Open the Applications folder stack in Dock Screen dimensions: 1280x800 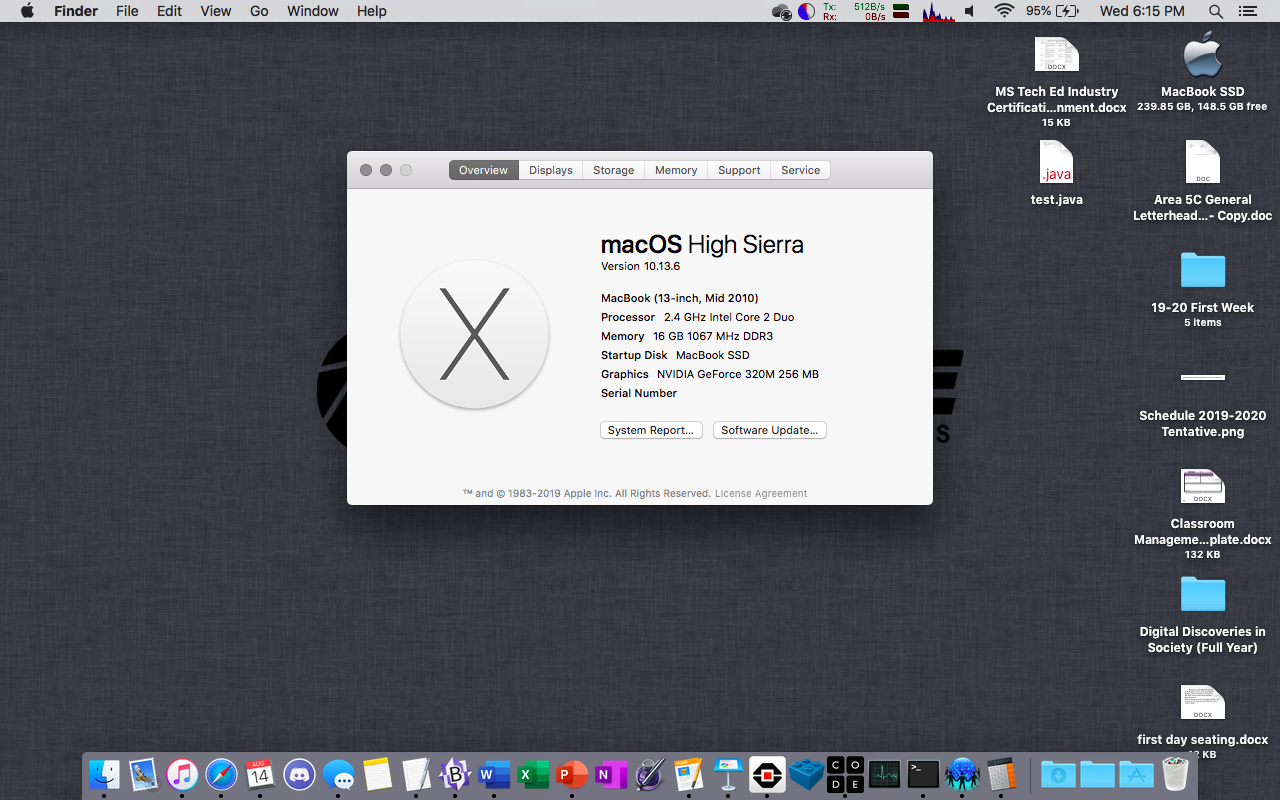[x=1136, y=774]
